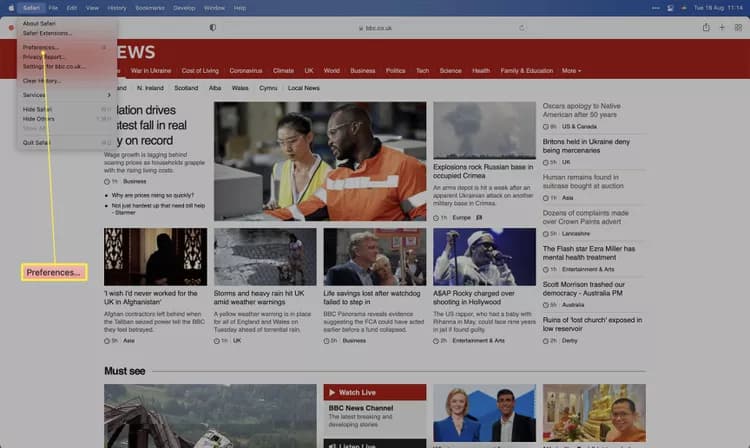Click the bbc.co.uk address bar

pos(375,28)
